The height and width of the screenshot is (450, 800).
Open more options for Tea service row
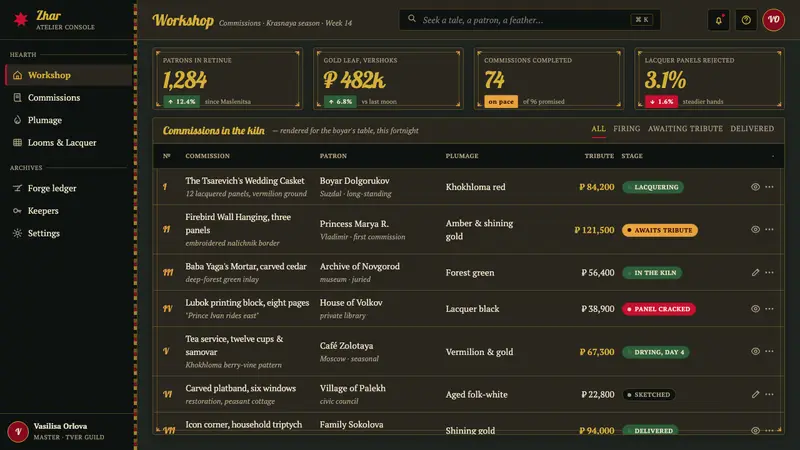click(x=769, y=352)
